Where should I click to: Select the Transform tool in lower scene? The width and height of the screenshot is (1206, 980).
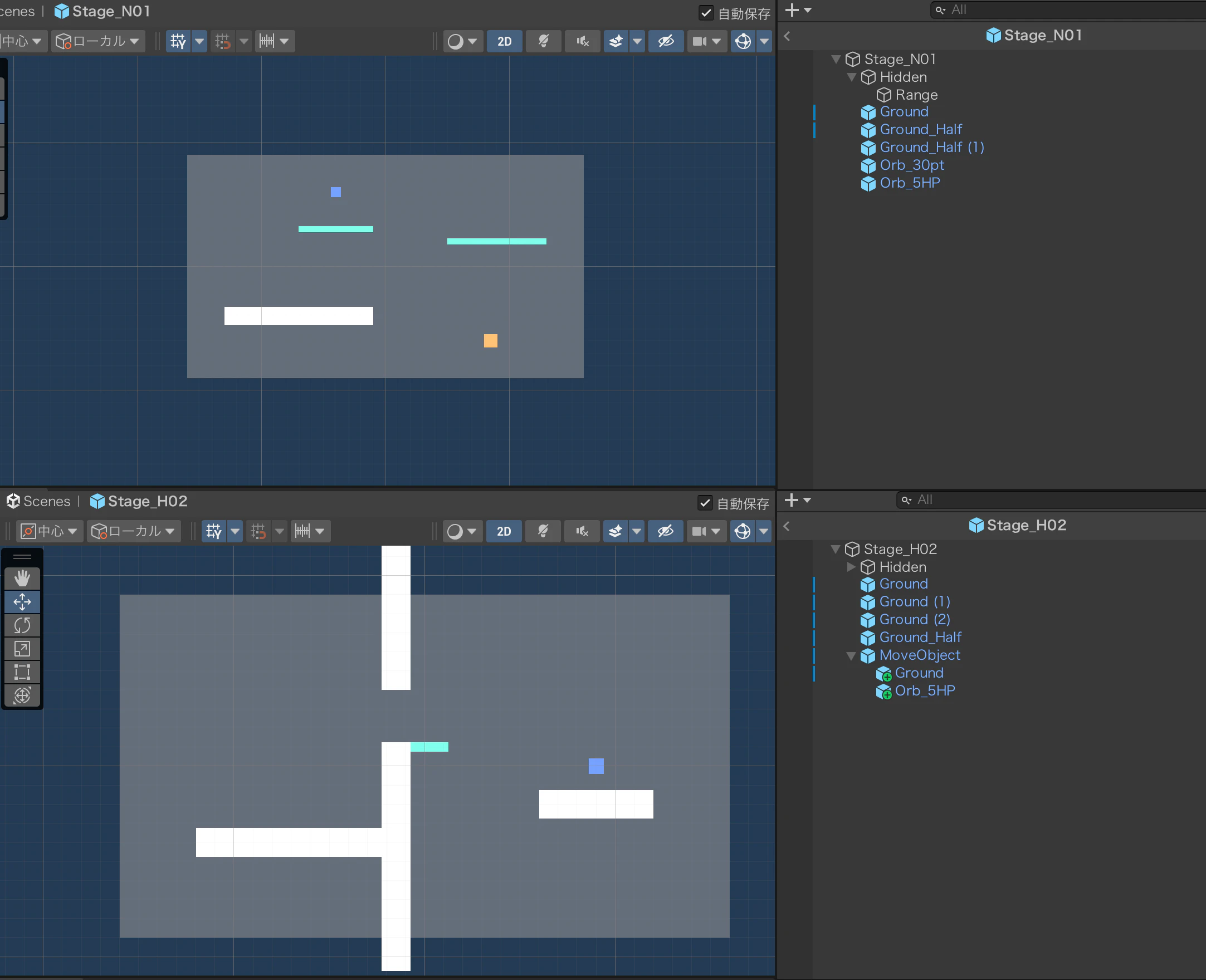[22, 695]
